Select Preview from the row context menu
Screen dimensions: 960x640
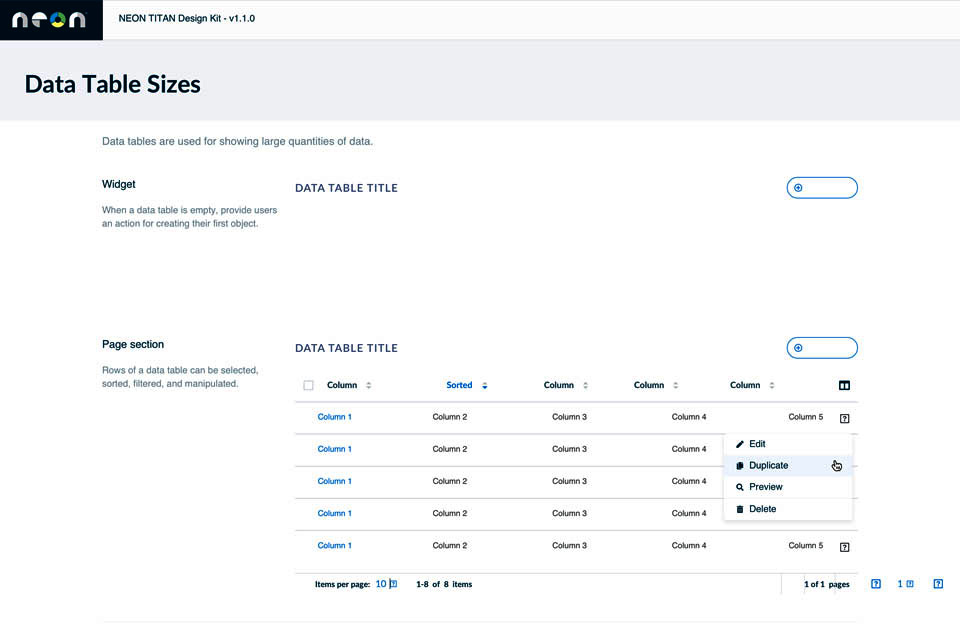coord(765,487)
